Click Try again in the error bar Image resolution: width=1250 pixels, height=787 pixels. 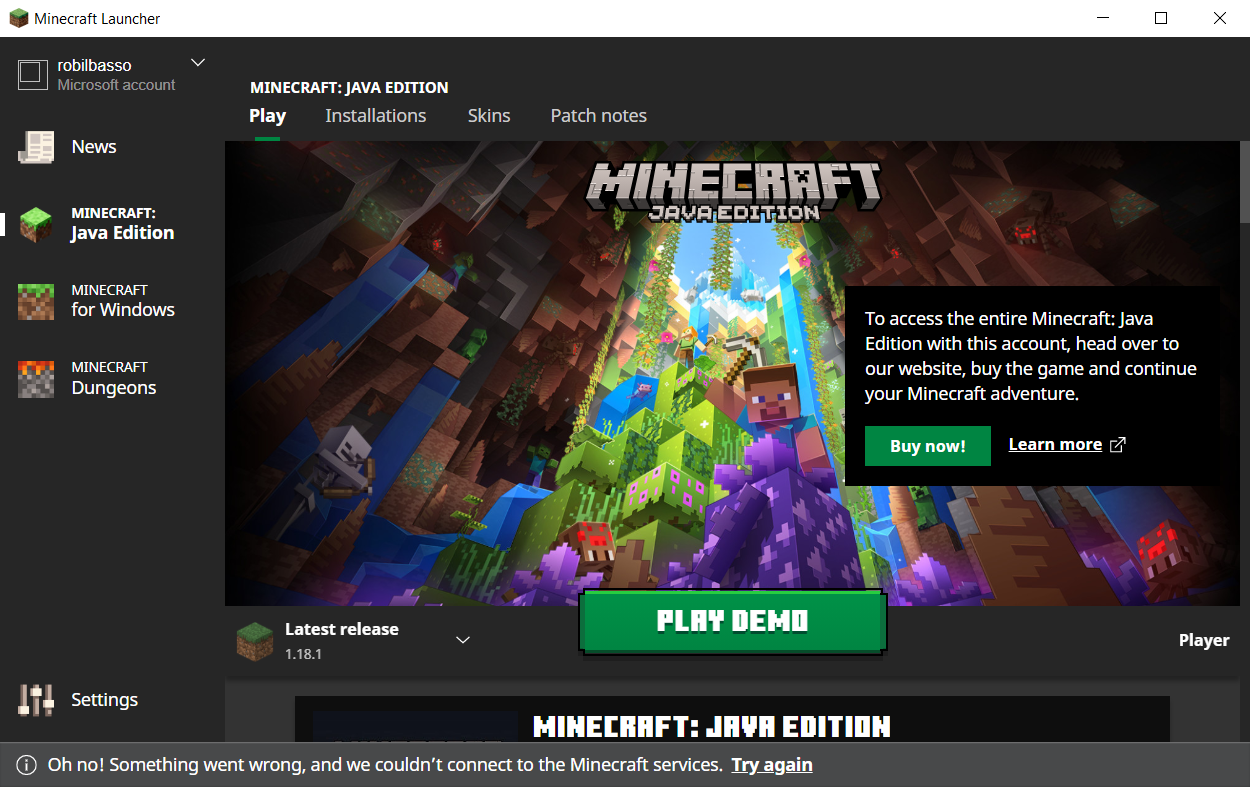(x=772, y=765)
